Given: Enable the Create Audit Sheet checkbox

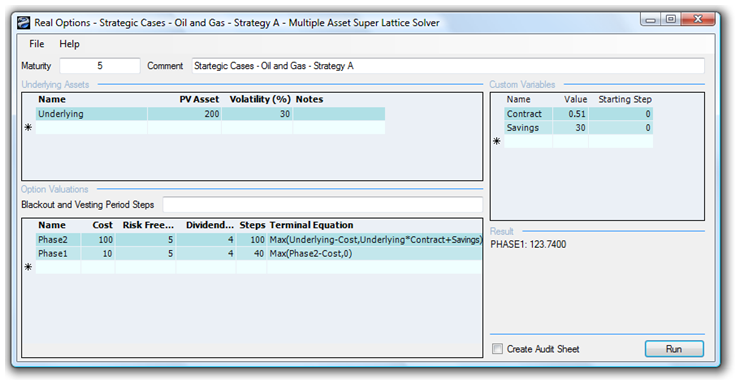Looking at the screenshot, I should (497, 349).
